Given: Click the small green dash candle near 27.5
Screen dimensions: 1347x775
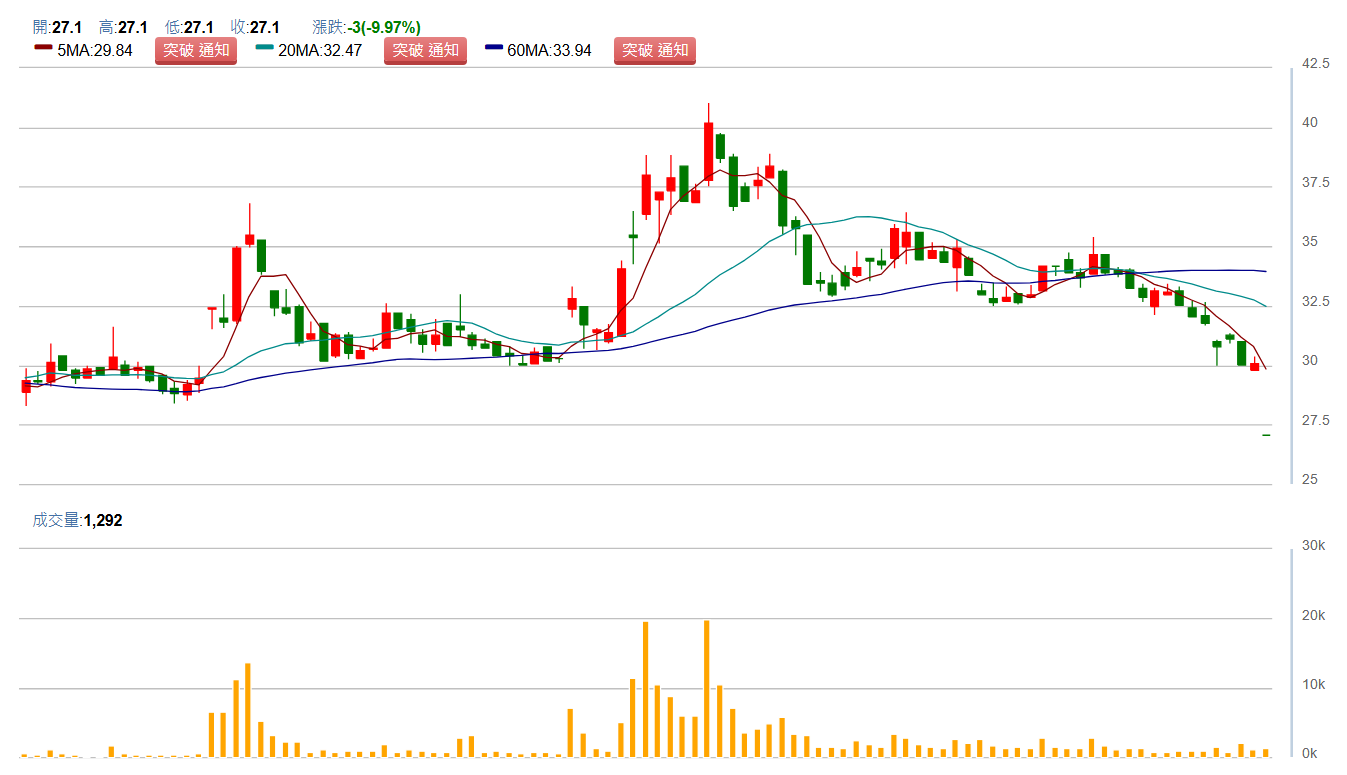Looking at the screenshot, I should point(1266,435).
